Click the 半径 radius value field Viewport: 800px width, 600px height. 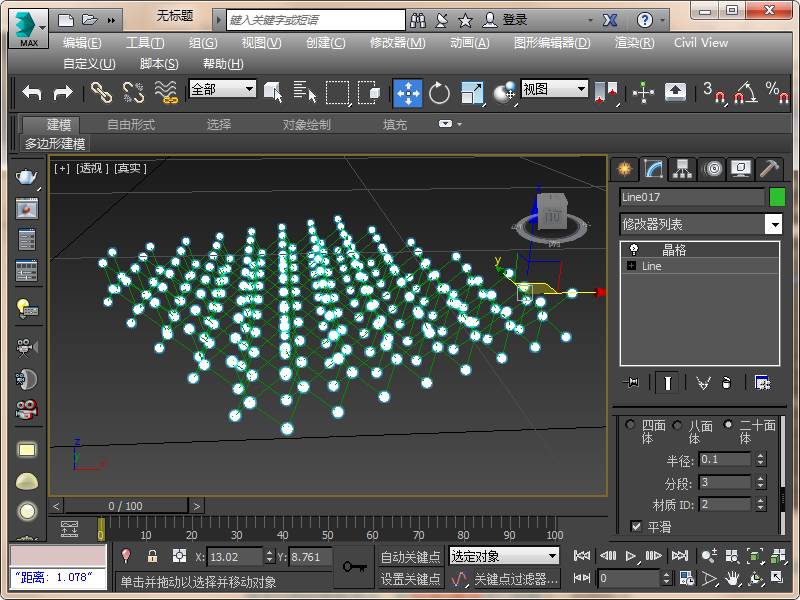point(724,459)
